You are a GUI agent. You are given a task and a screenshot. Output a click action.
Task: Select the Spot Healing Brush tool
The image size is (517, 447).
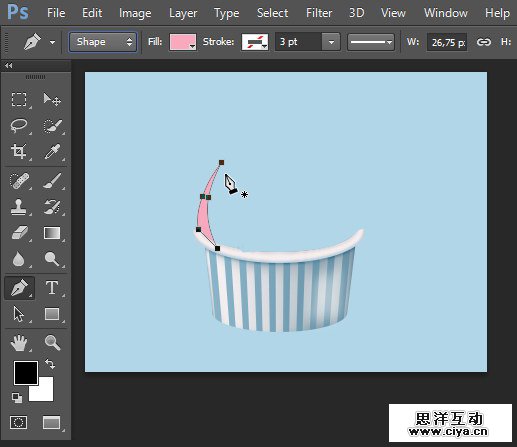point(19,181)
